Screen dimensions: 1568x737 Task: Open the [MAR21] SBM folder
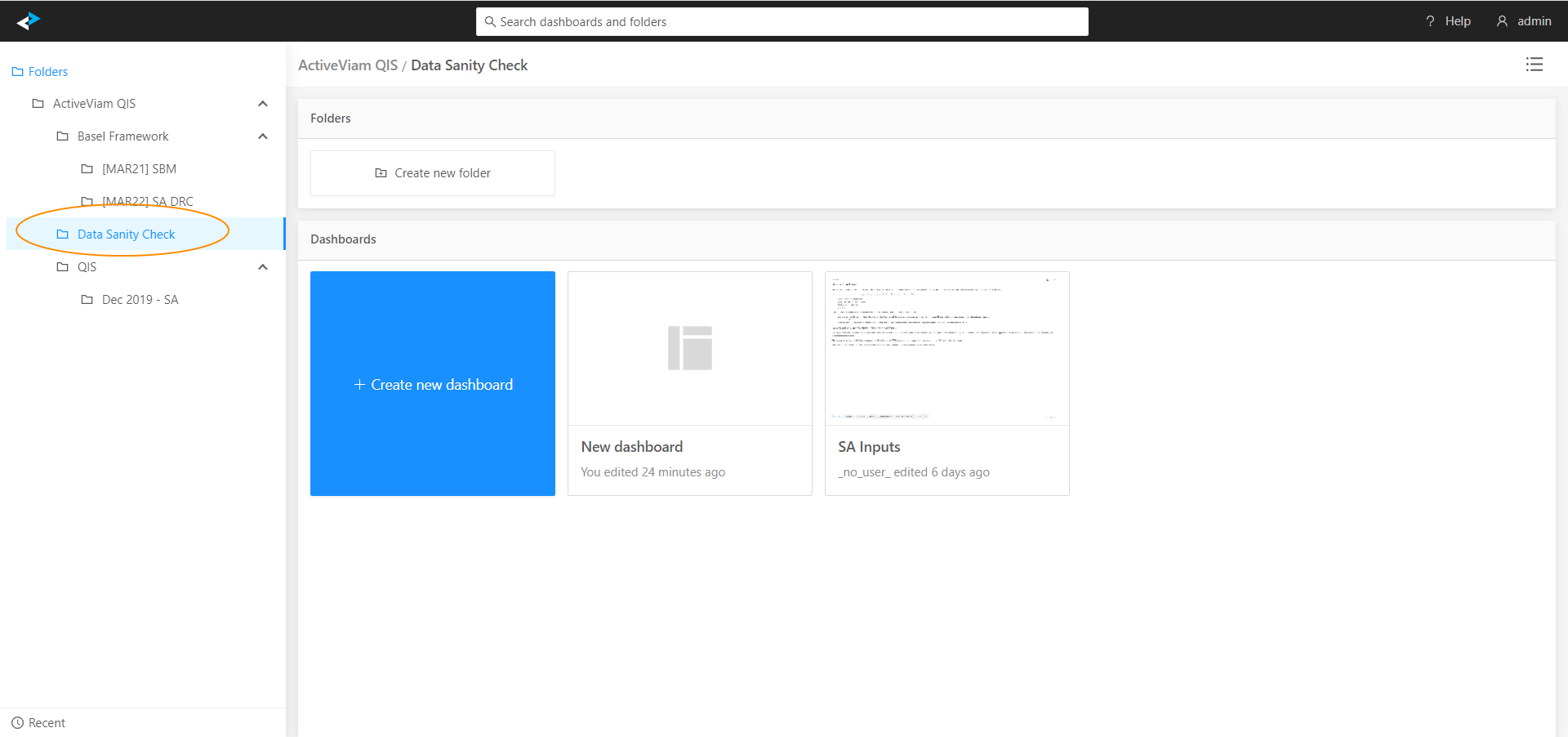click(139, 169)
